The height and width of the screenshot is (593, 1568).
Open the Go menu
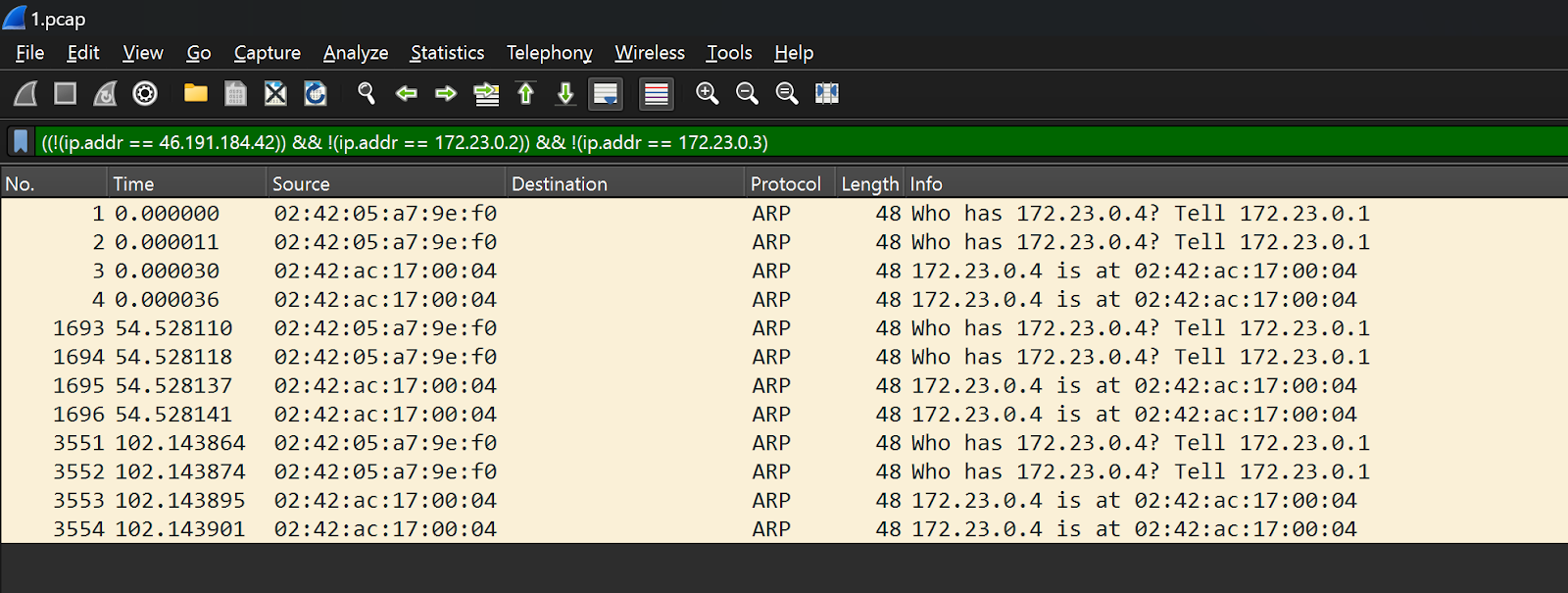[x=199, y=53]
